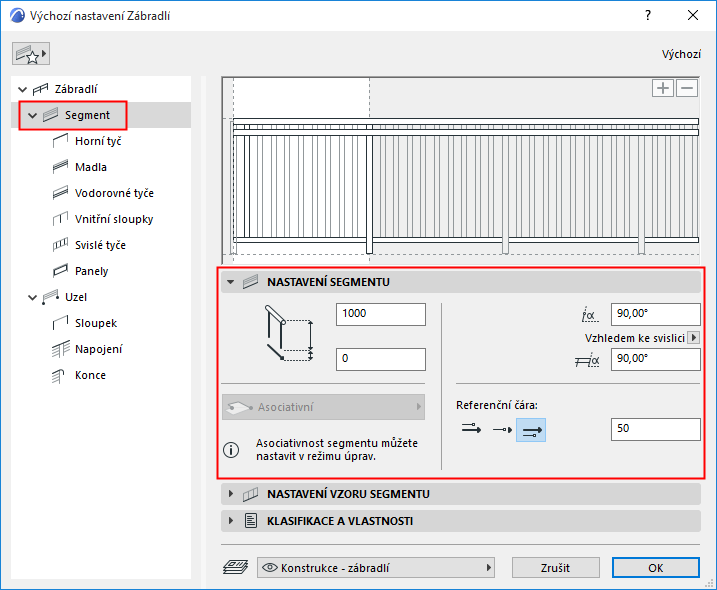The width and height of the screenshot is (717, 590).
Task: Click the Nastavení segmentu panel icon
Action: tap(251, 282)
